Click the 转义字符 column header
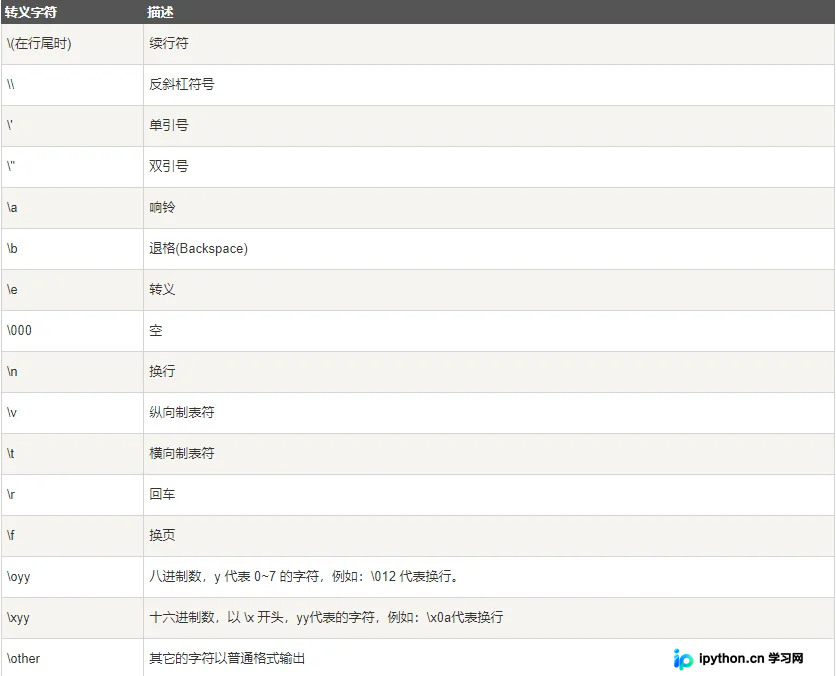Screen dimensions: 836x676 pyautogui.click(x=72, y=12)
